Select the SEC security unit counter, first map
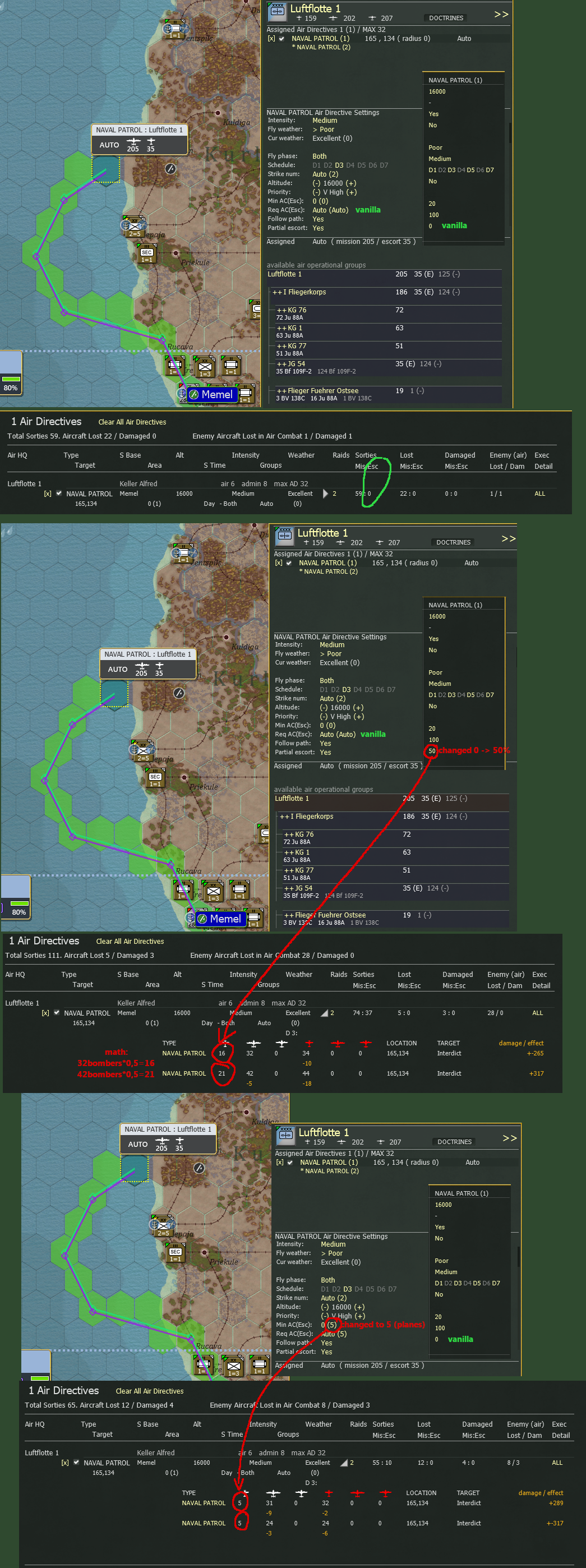586x1568 pixels. coord(147,253)
